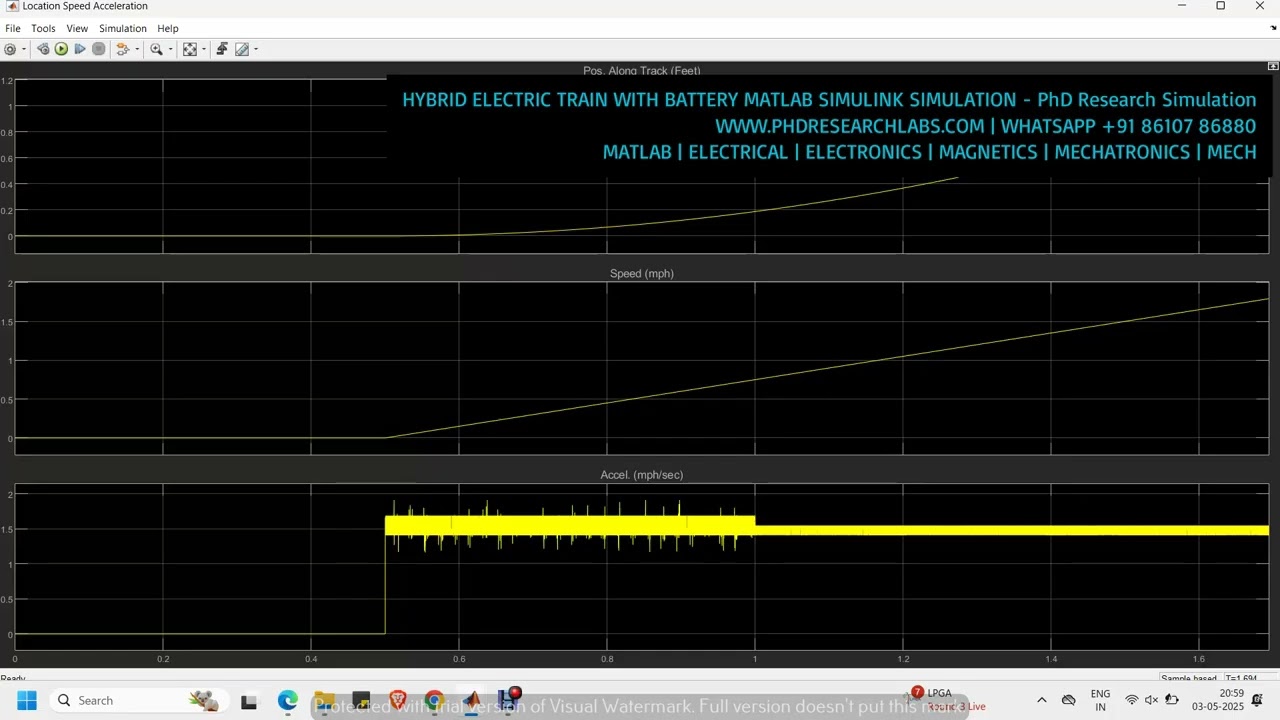This screenshot has height=720, width=1280.
Task: Open scope Configuration Properties gear icon
Action: click(10, 49)
